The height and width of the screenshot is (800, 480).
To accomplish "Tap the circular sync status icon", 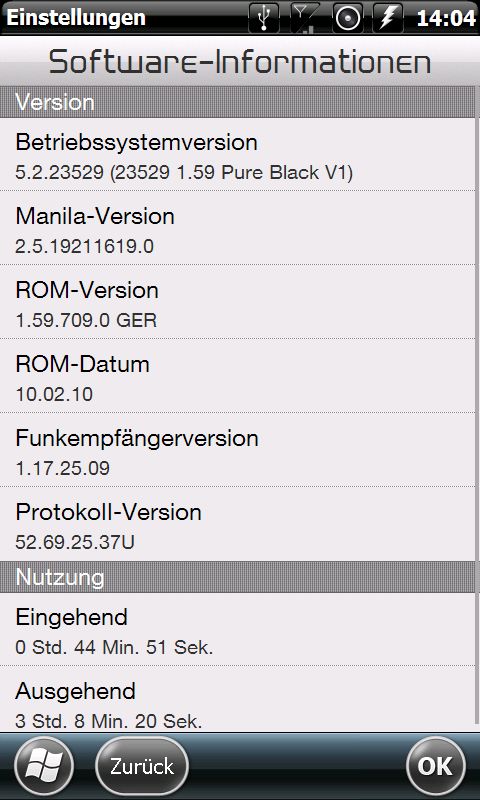I will (347, 18).
